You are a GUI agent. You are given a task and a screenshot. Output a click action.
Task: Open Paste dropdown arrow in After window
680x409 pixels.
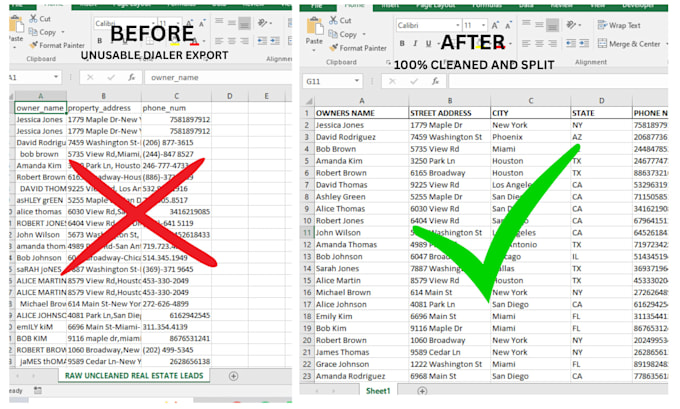(x=314, y=50)
